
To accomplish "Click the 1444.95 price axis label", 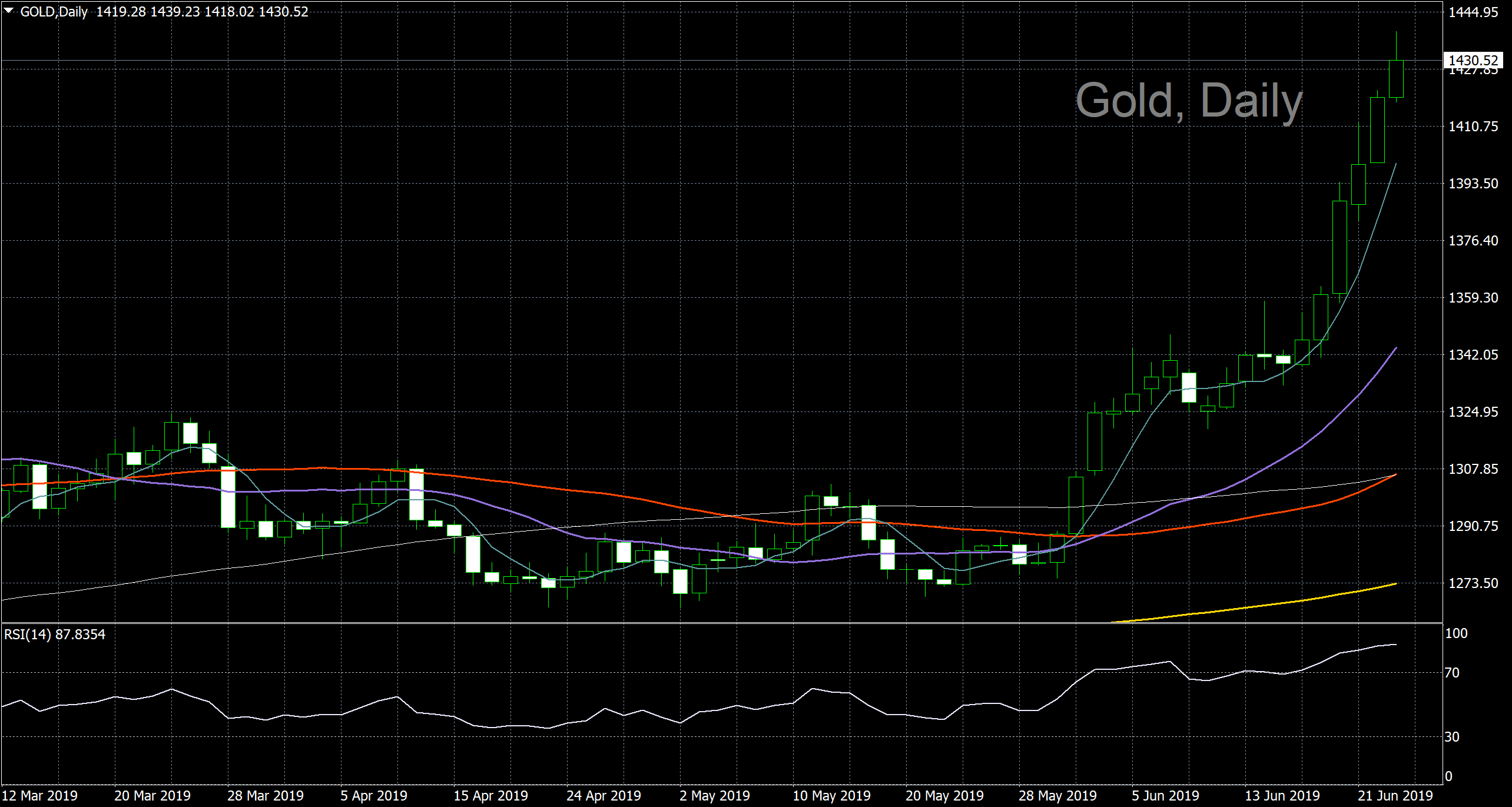I will tap(1473, 12).
